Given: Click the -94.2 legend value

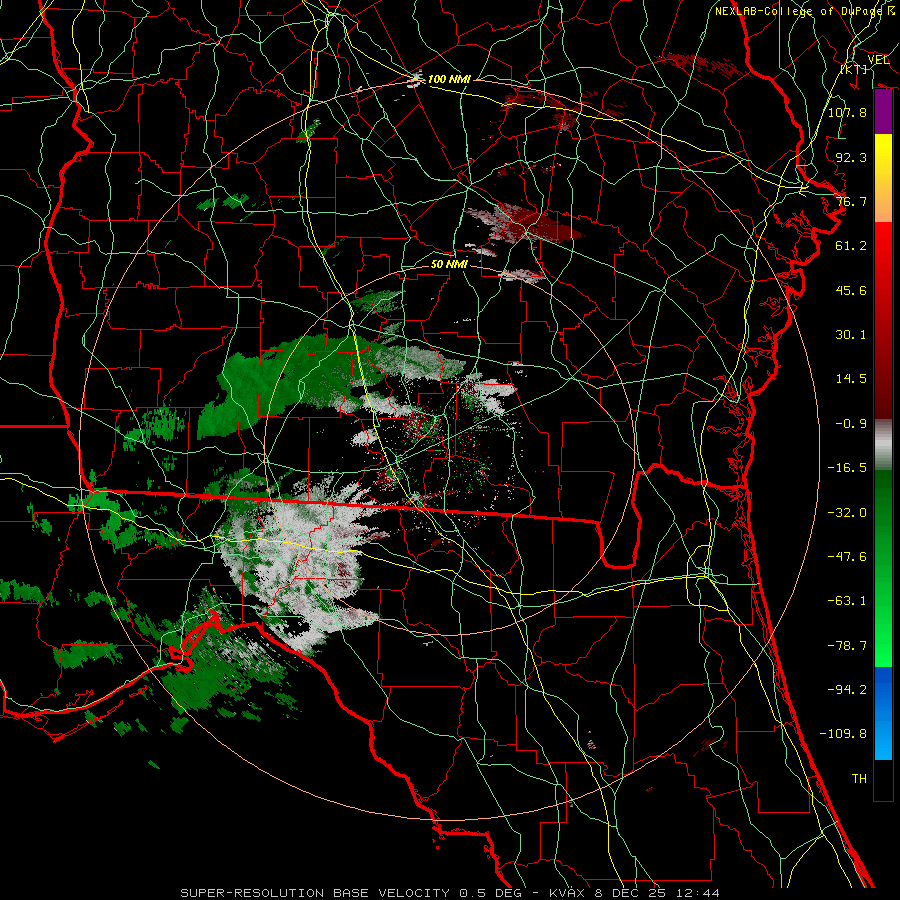Looking at the screenshot, I should [847, 690].
